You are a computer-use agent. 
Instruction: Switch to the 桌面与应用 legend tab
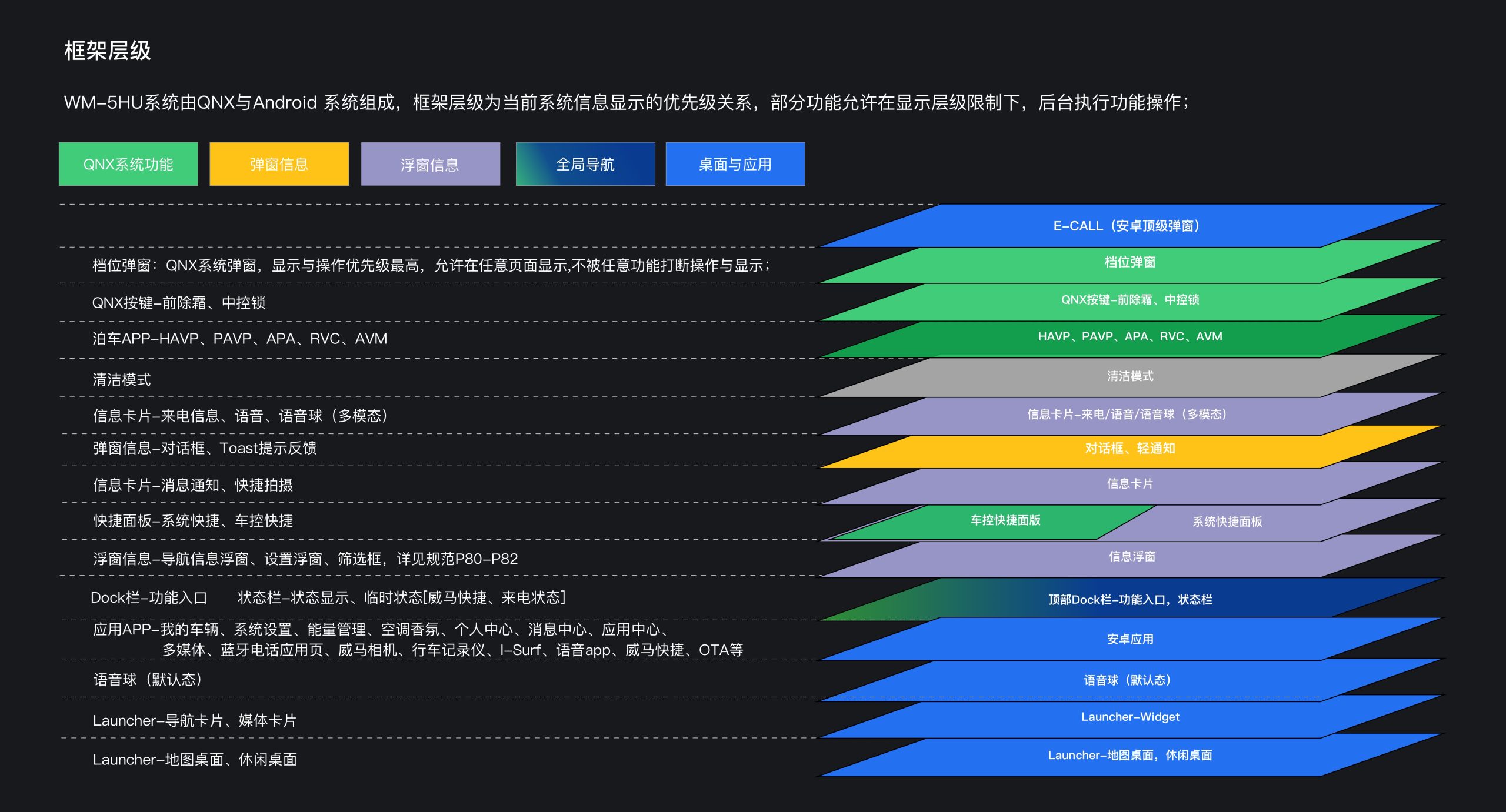[x=735, y=164]
